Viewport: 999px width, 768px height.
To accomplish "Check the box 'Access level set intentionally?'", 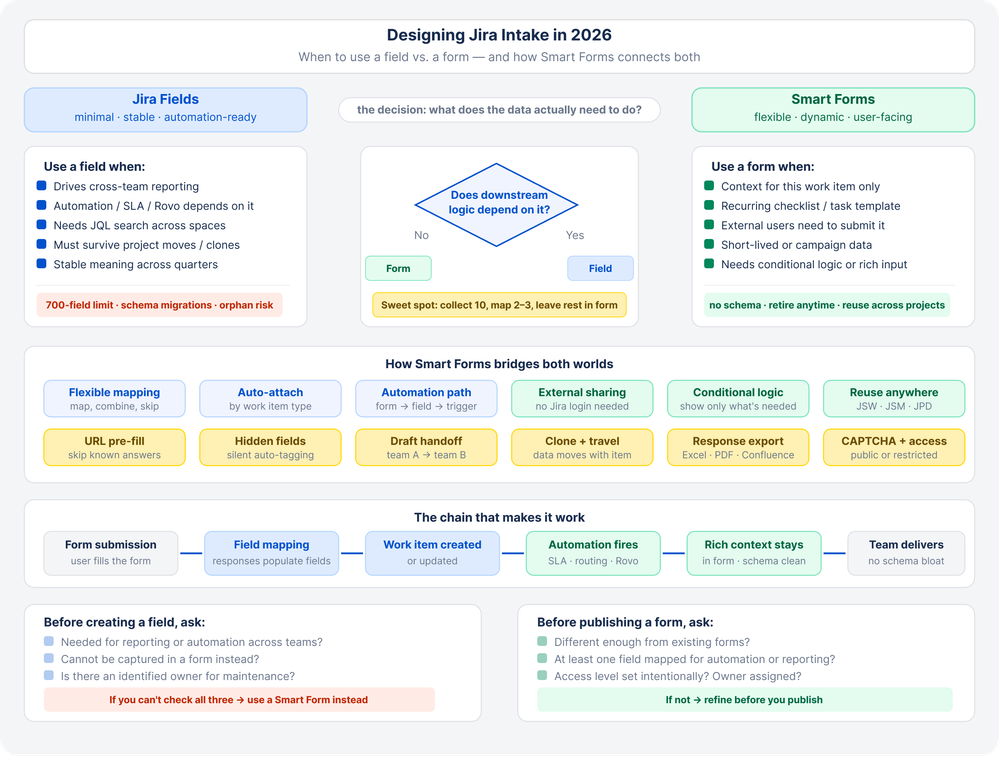I will pos(542,676).
